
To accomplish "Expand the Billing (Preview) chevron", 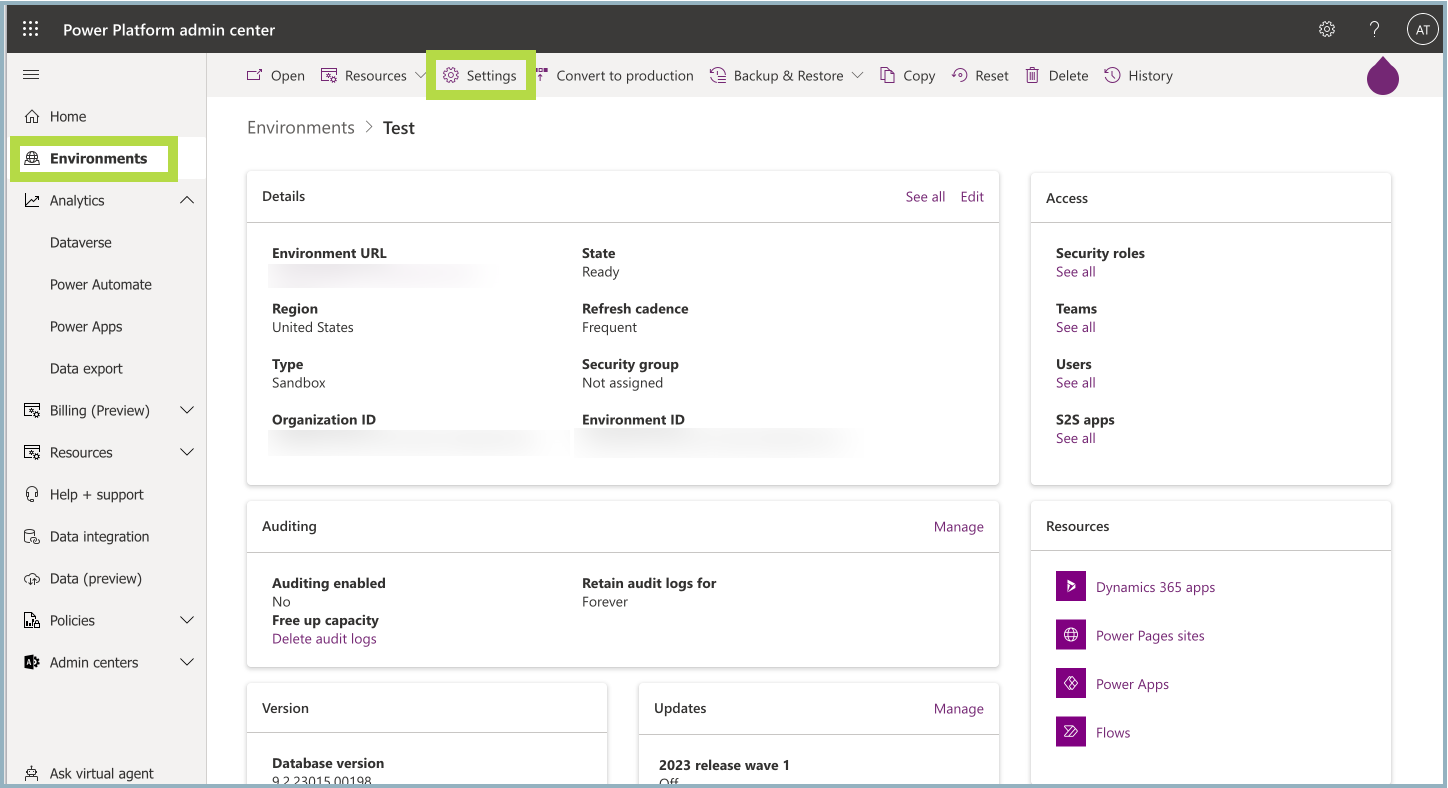I will pyautogui.click(x=187, y=411).
